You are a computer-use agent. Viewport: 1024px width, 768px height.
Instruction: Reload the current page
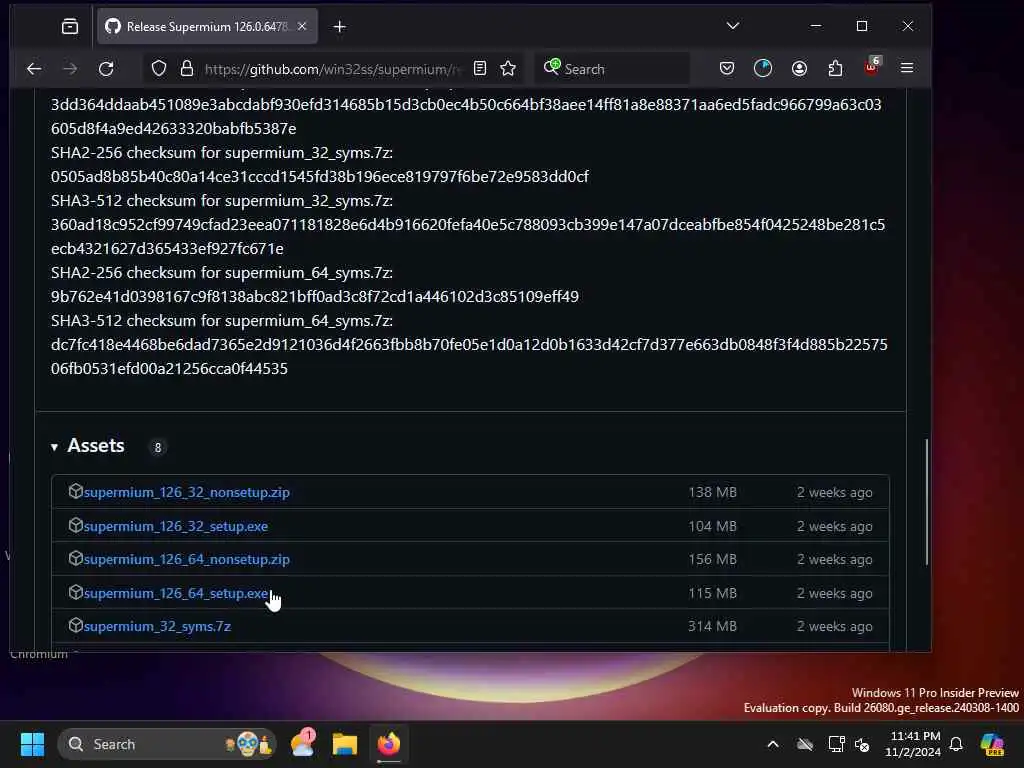point(106,69)
